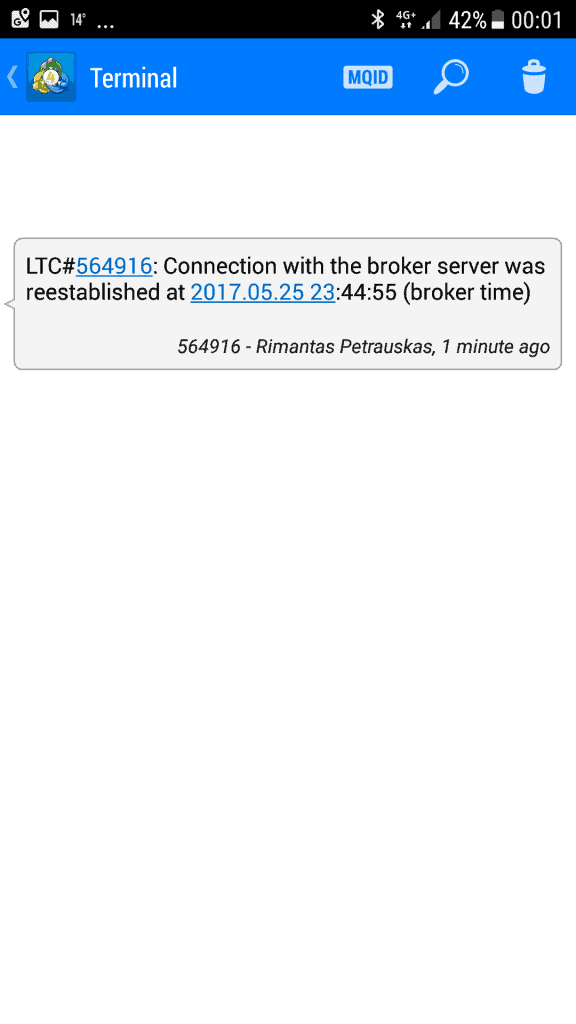Tap the 4G+ network indicator

point(406,20)
